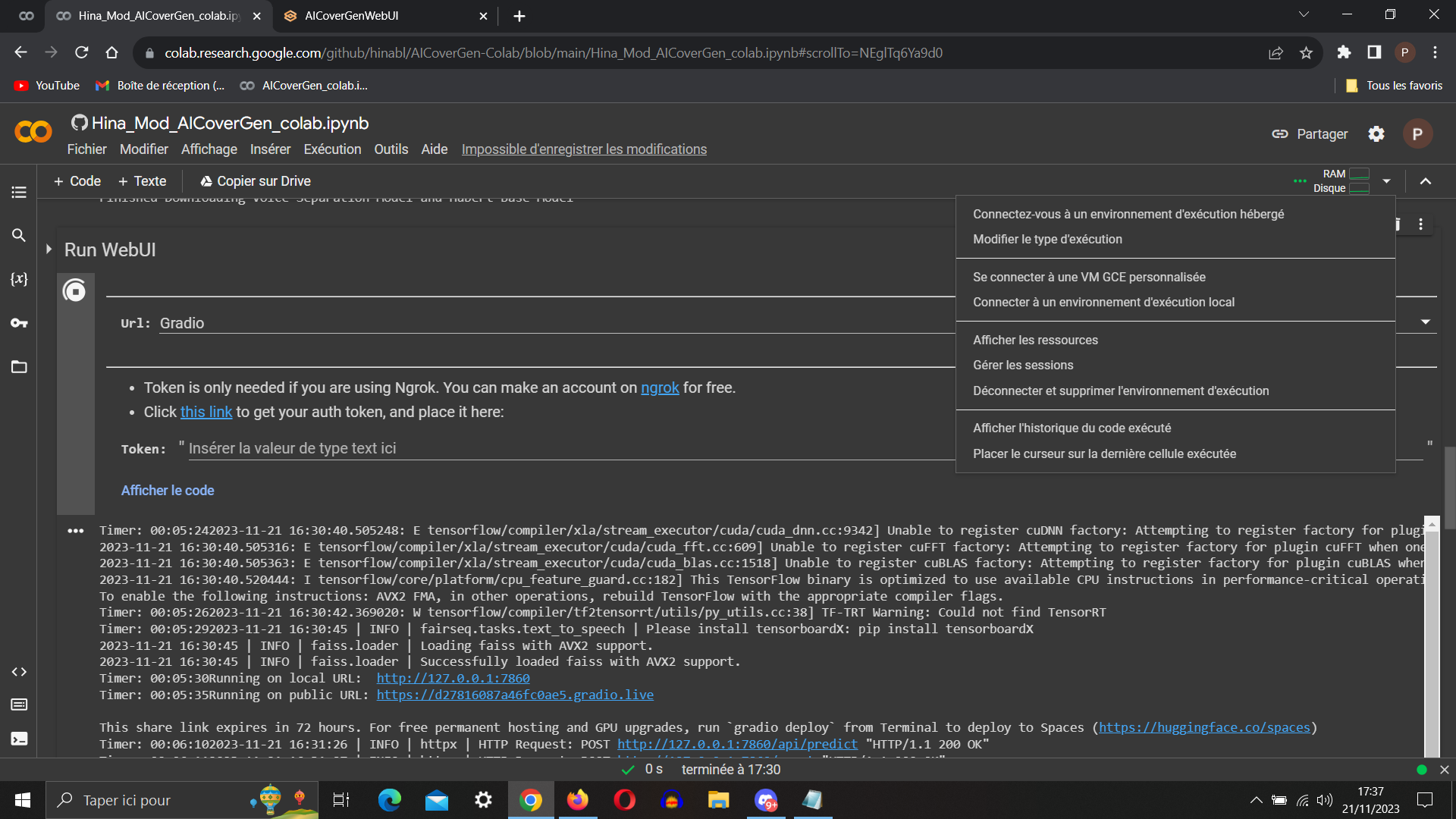Viewport: 1456px width, 819px height.
Task: Click Copier sur Drive
Action: [x=256, y=181]
